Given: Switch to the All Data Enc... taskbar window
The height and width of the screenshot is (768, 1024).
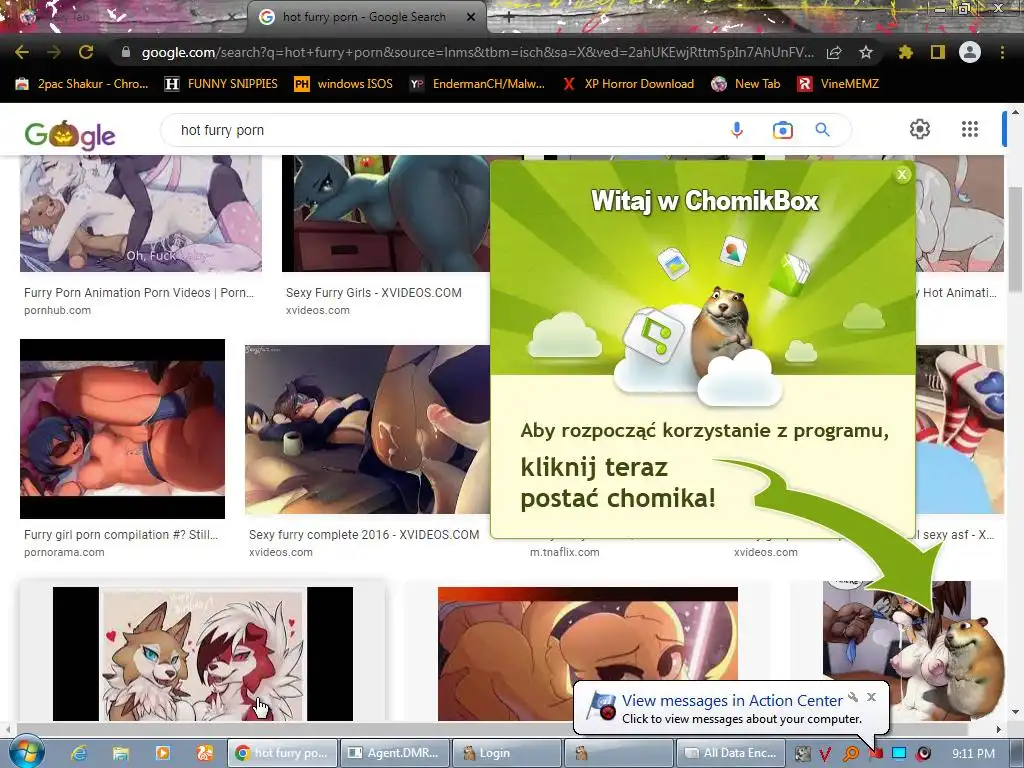Looking at the screenshot, I should click(731, 753).
